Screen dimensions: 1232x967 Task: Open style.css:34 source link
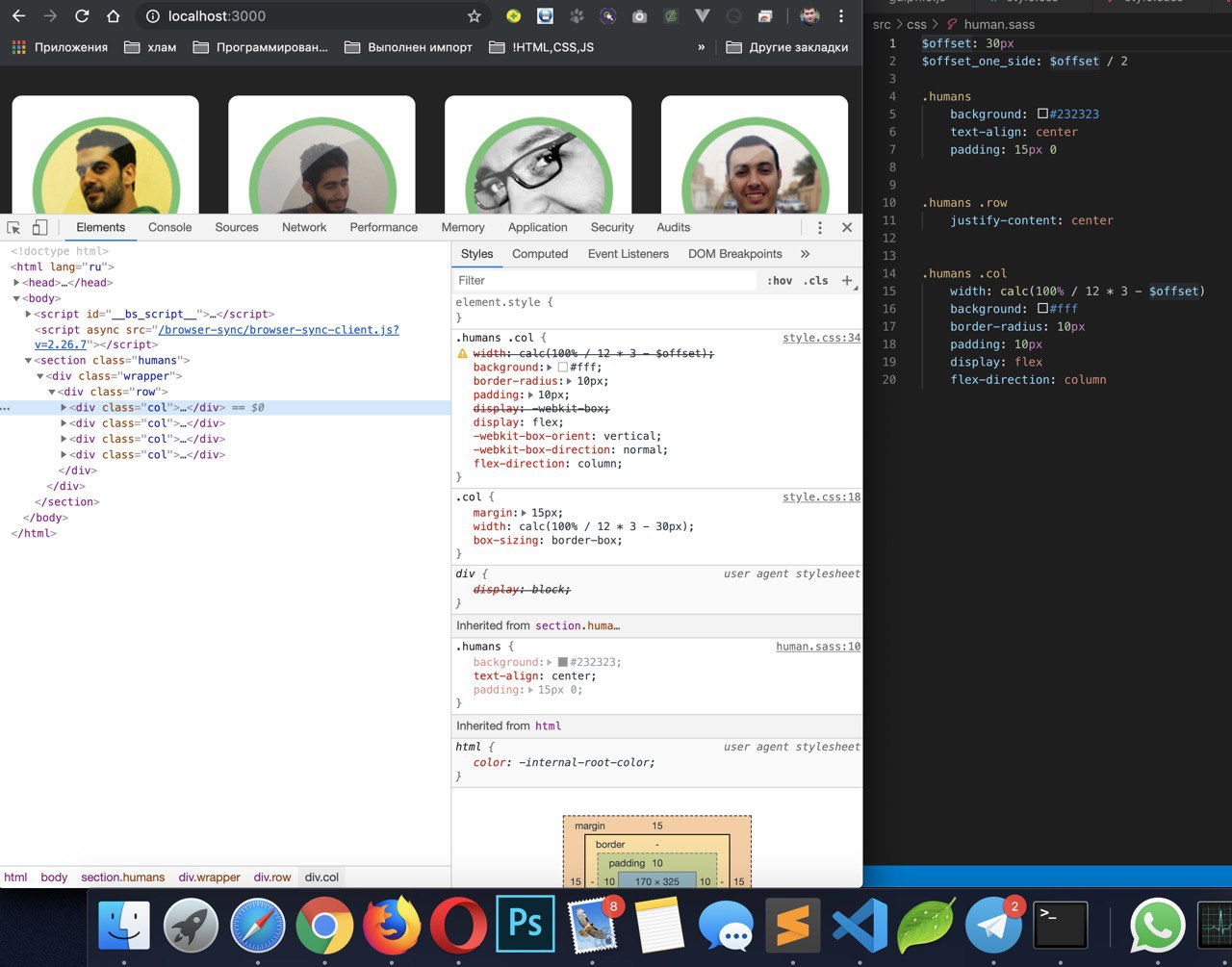[x=822, y=339]
